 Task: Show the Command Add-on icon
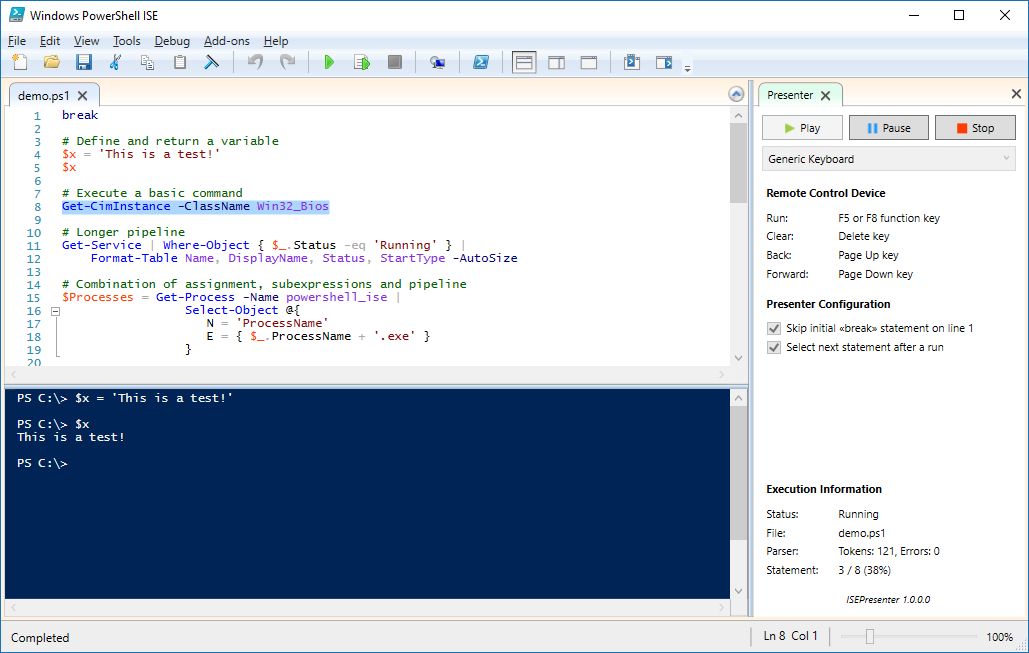point(632,62)
